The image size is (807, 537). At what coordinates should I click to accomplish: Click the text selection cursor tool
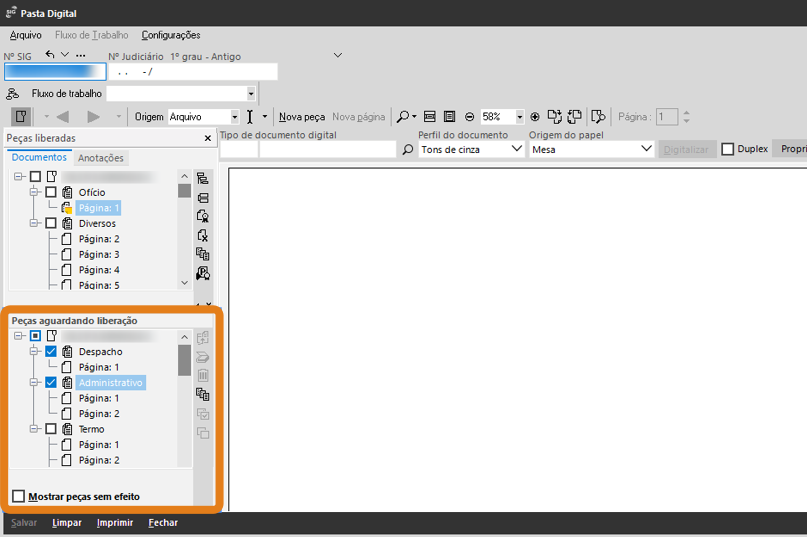coord(250,117)
